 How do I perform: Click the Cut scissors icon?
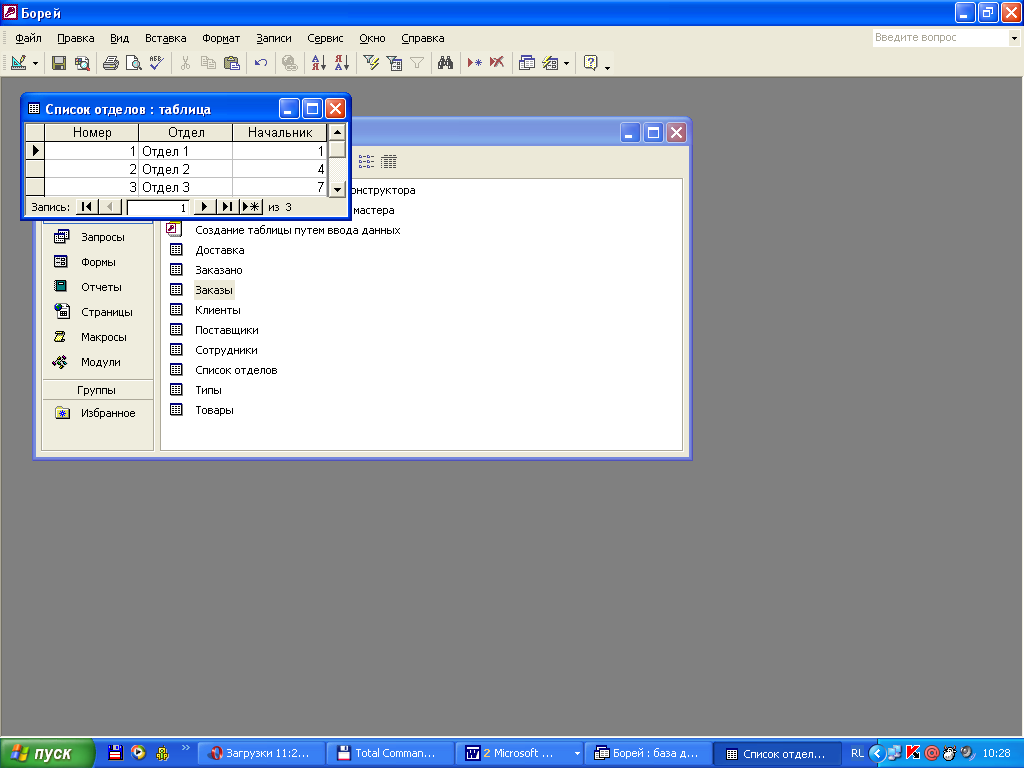pyautogui.click(x=185, y=63)
